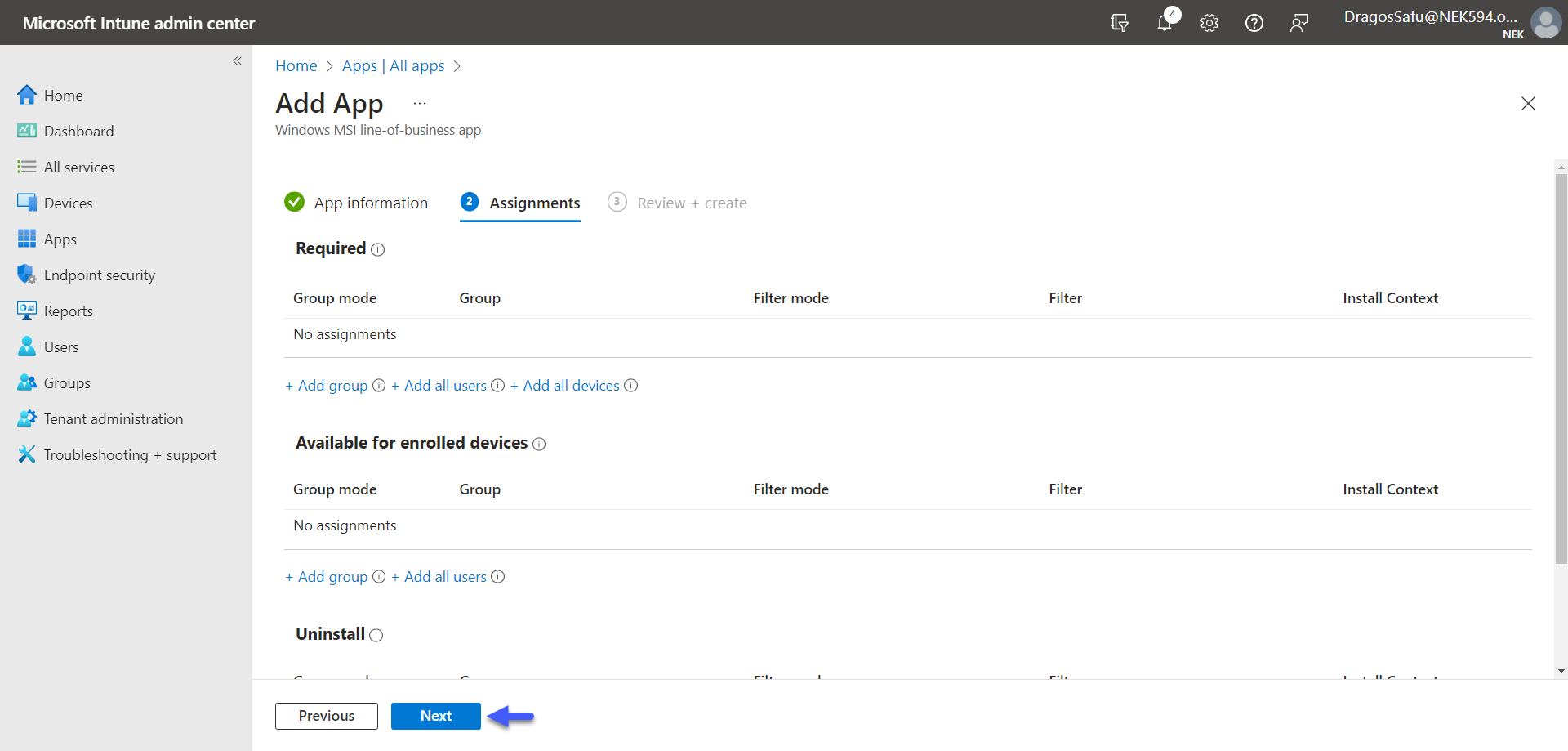Show info icon beside Available Add all users
This screenshot has height=751, width=1568.
[498, 577]
